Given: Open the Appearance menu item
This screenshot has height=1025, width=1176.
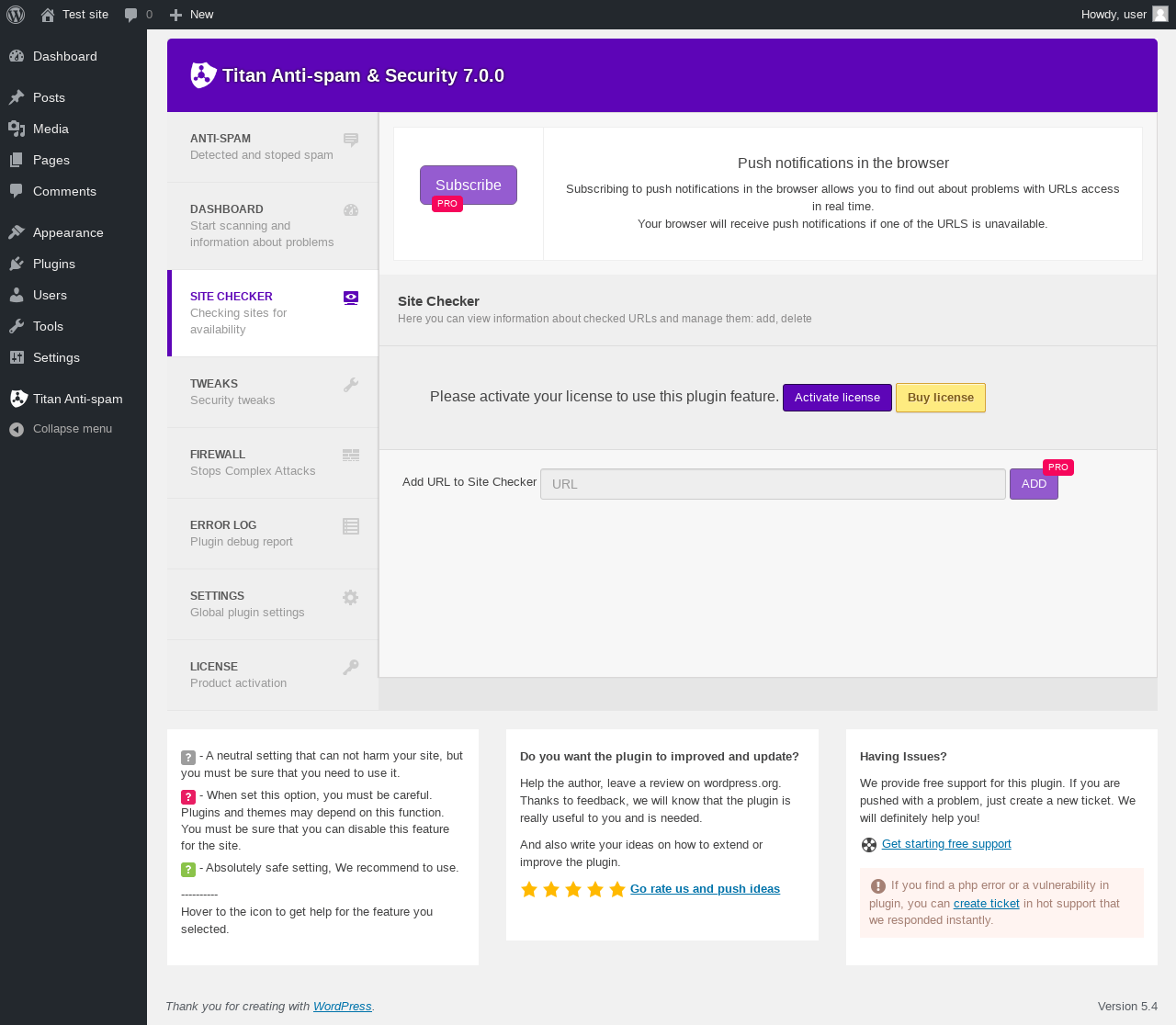Looking at the screenshot, I should [73, 232].
